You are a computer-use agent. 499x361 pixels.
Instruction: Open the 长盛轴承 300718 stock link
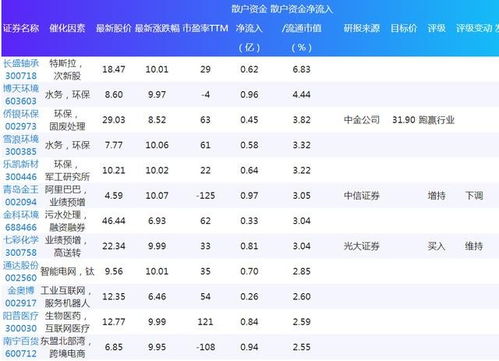point(21,69)
